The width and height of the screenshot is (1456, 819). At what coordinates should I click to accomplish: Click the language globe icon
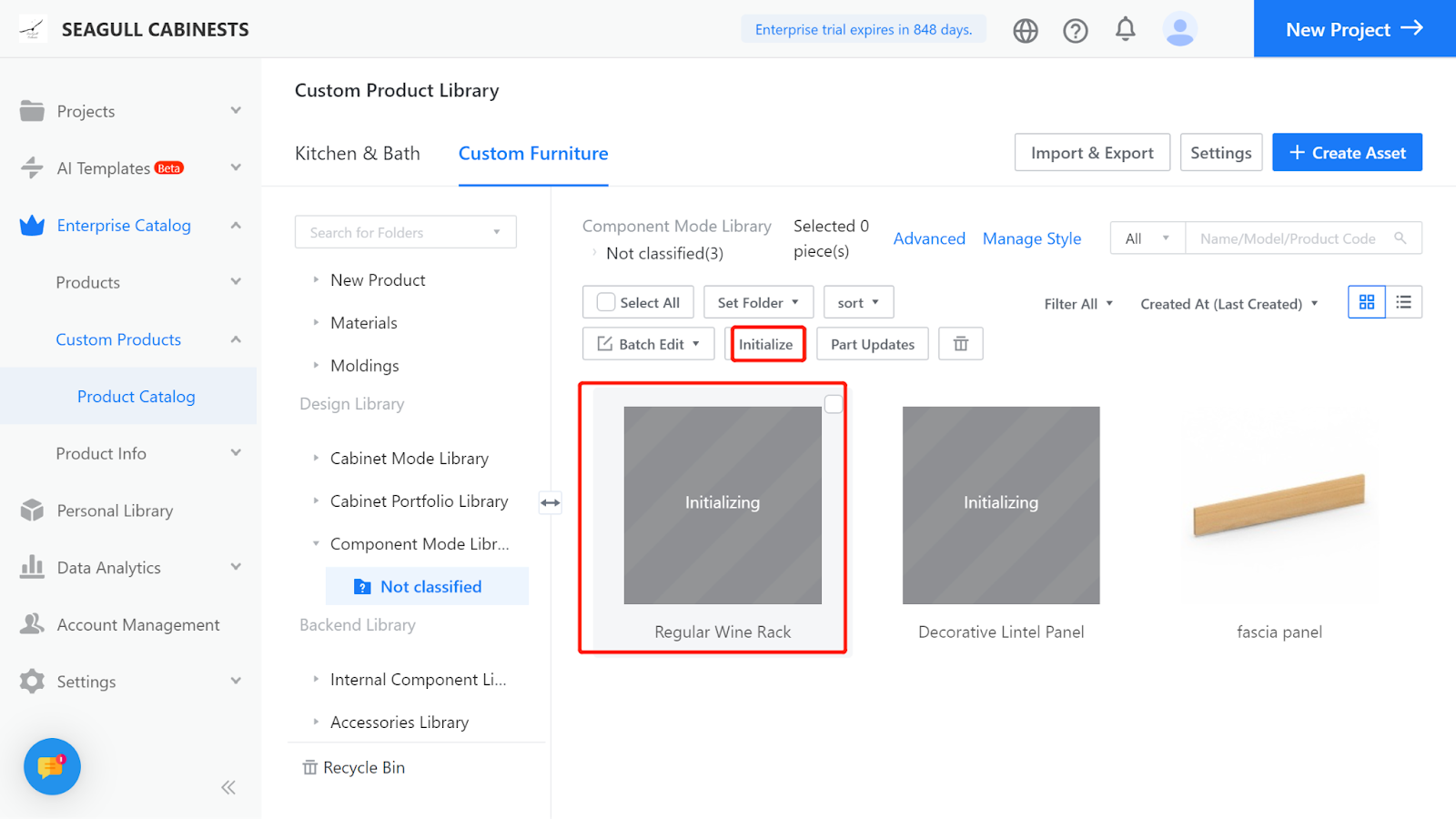pyautogui.click(x=1026, y=30)
